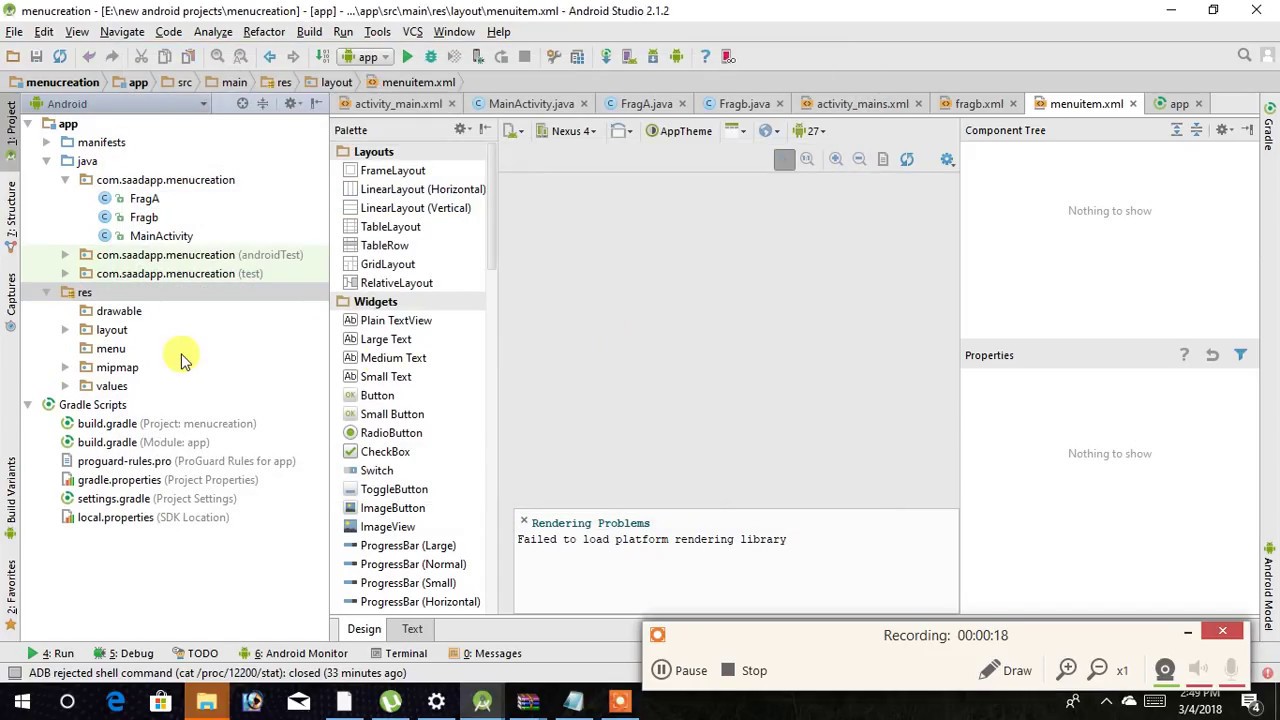The width and height of the screenshot is (1280, 720).
Task: Switch to the Text editor tab
Action: pyautogui.click(x=412, y=629)
